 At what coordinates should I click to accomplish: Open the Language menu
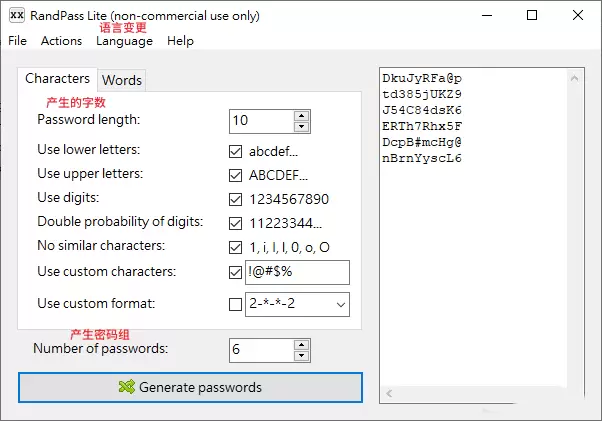tap(124, 41)
